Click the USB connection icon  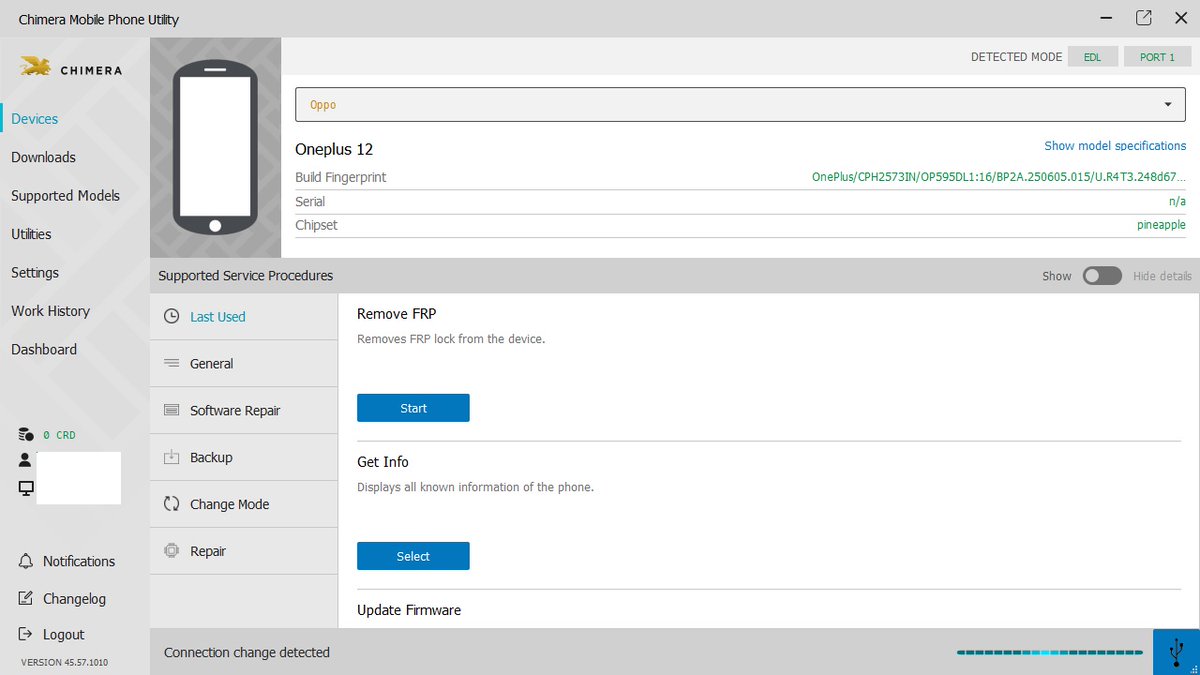1176,652
